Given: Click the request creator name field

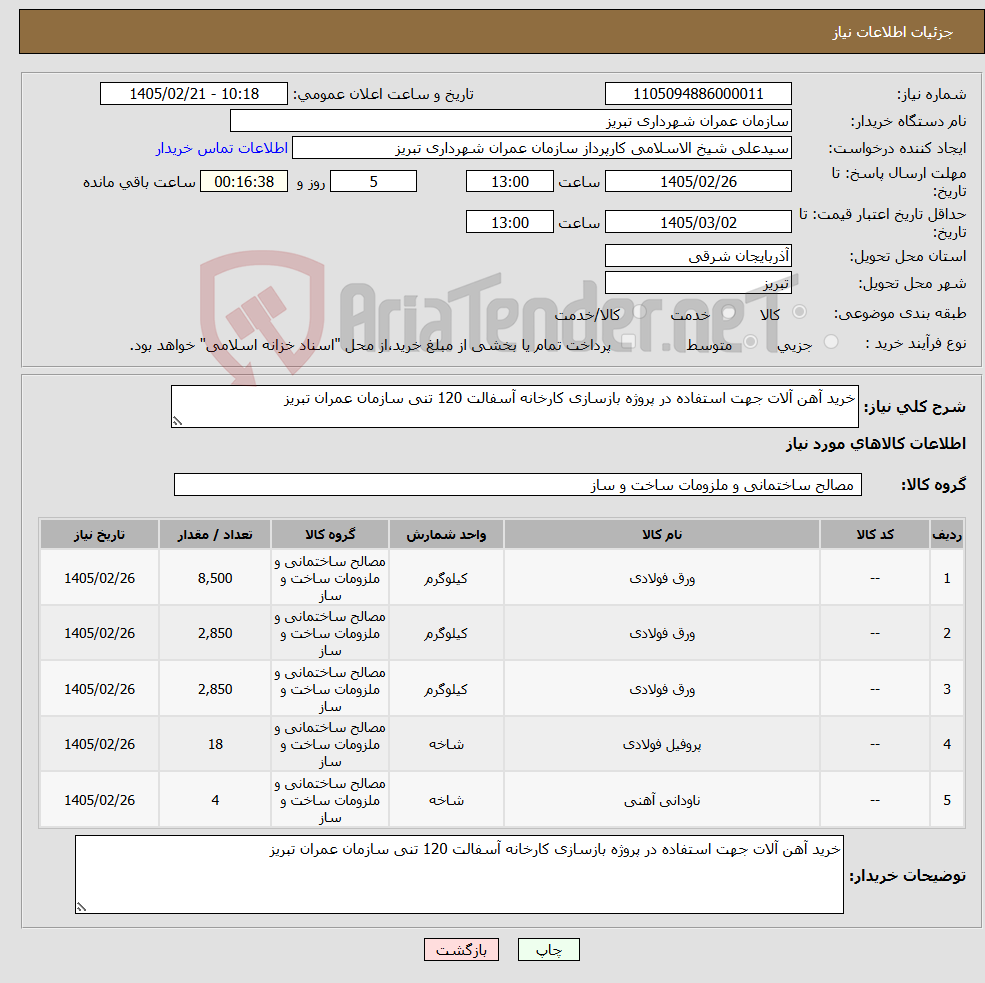Looking at the screenshot, I should (x=541, y=148).
